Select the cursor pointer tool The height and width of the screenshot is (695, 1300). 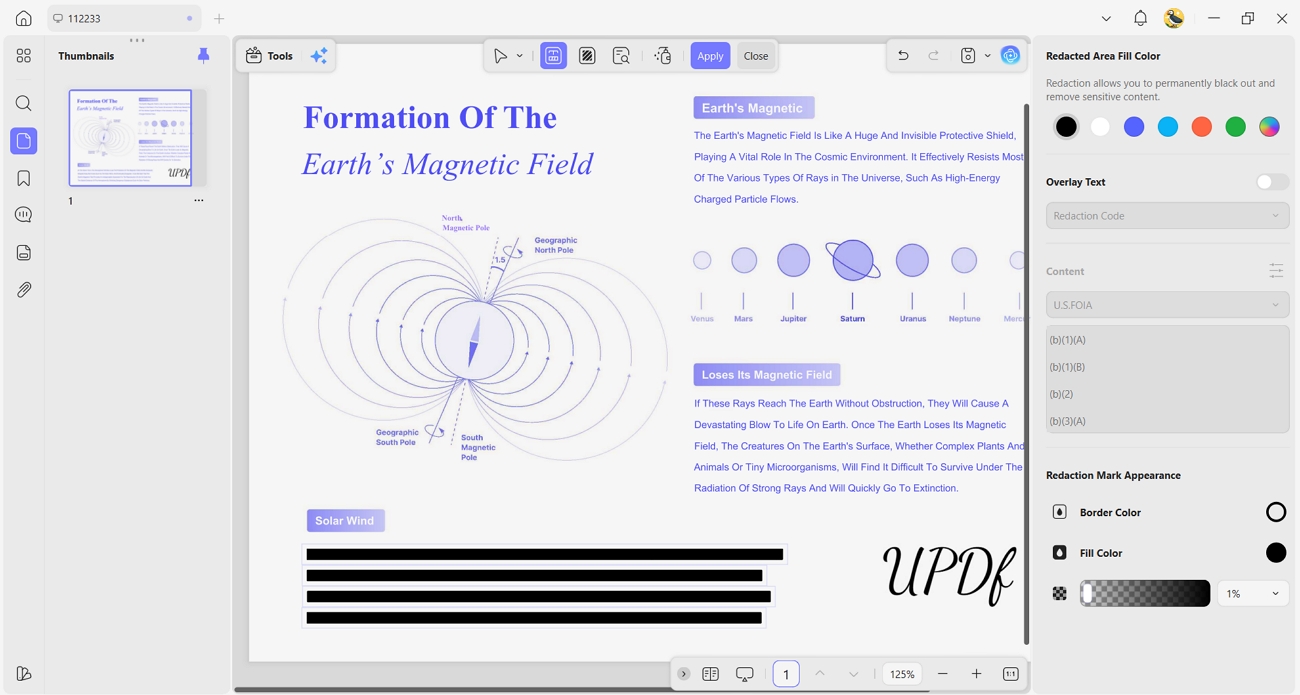coord(500,56)
